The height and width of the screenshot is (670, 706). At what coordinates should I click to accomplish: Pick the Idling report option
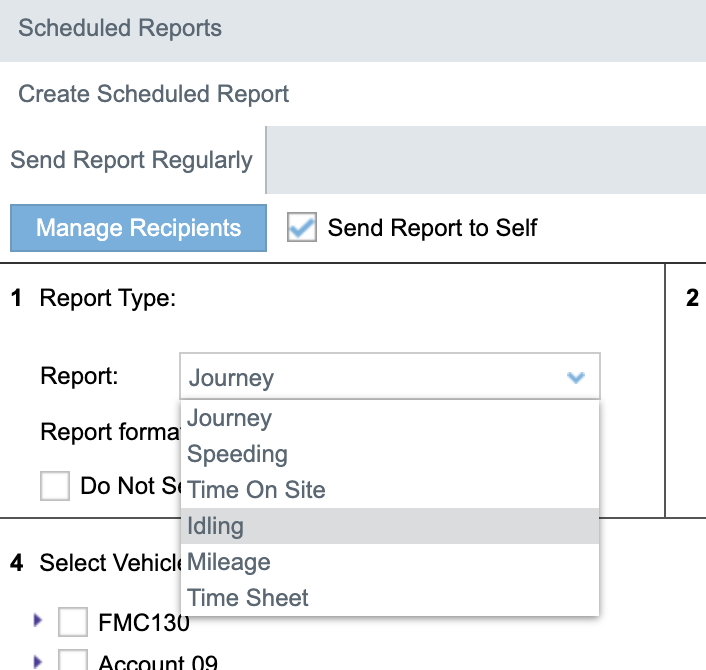point(216,526)
